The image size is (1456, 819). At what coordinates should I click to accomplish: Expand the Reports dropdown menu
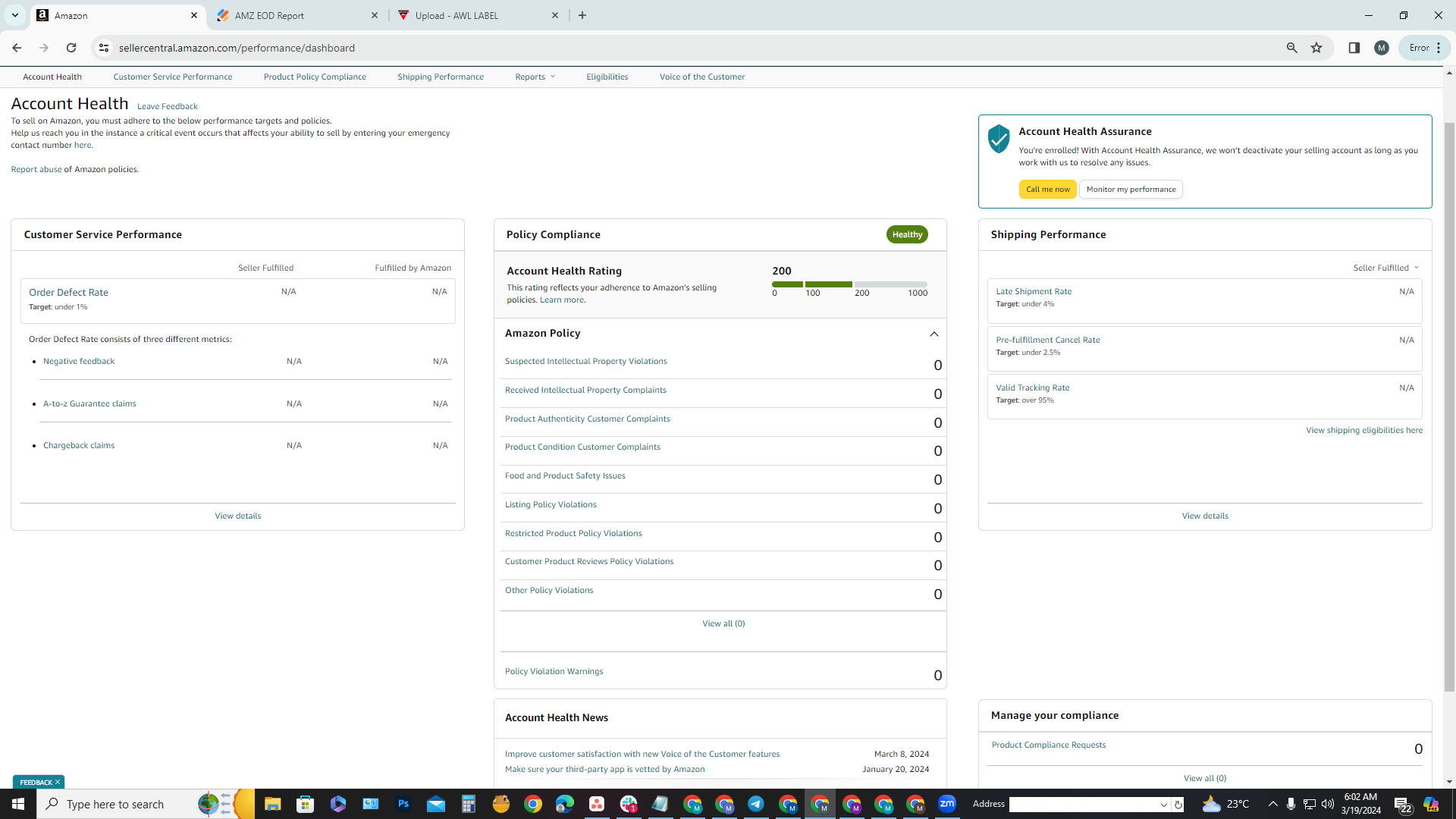535,77
